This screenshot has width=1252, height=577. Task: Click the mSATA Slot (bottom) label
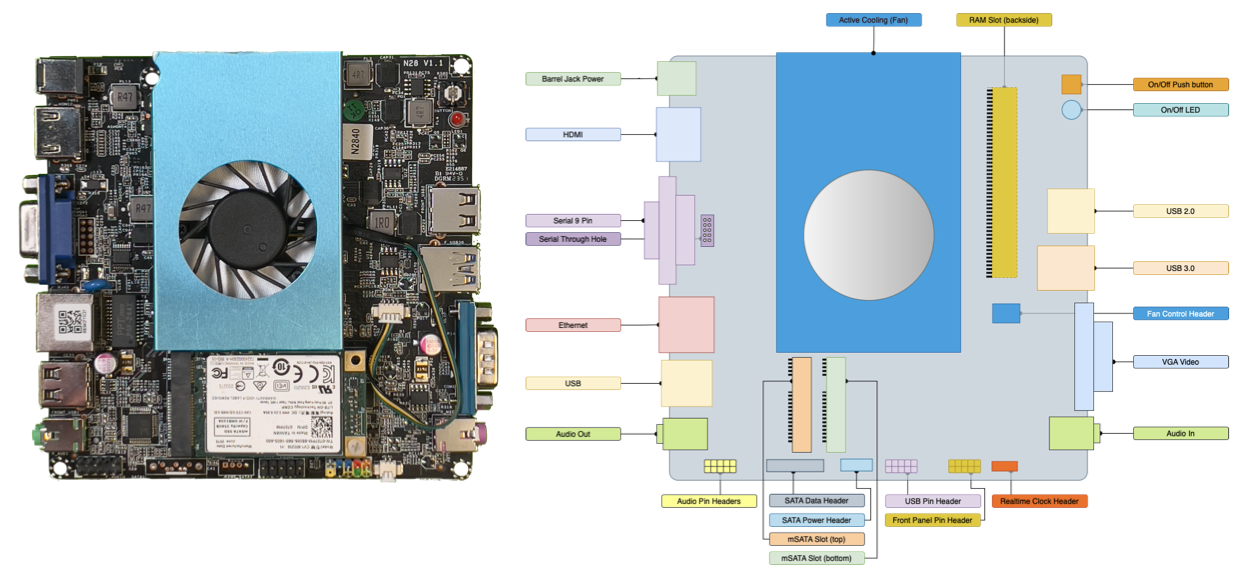coord(816,558)
